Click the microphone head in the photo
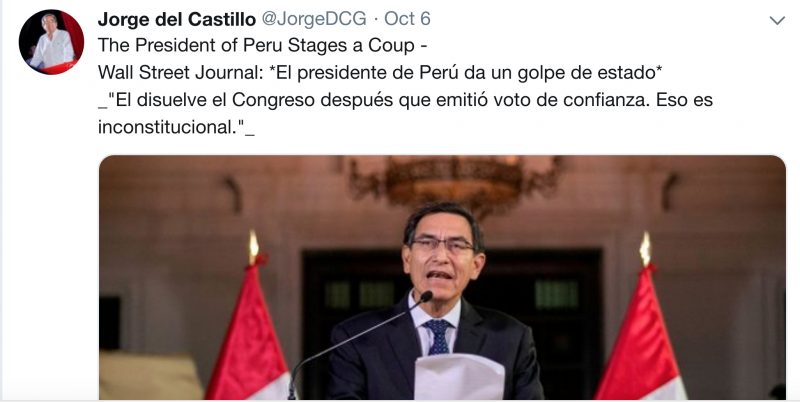 [426, 296]
